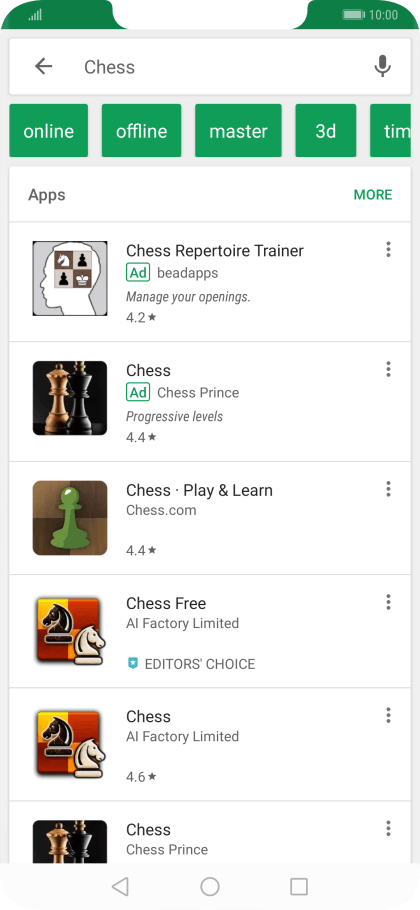Screen dimensions: 420x910
Task: Select the offline filter chip
Action: click(x=142, y=131)
